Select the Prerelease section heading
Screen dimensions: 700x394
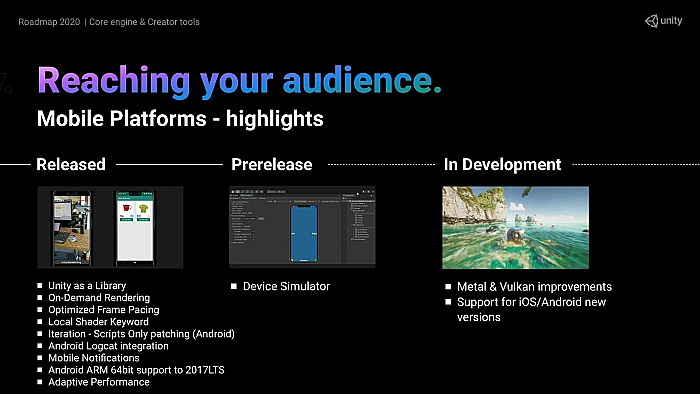[x=271, y=164]
